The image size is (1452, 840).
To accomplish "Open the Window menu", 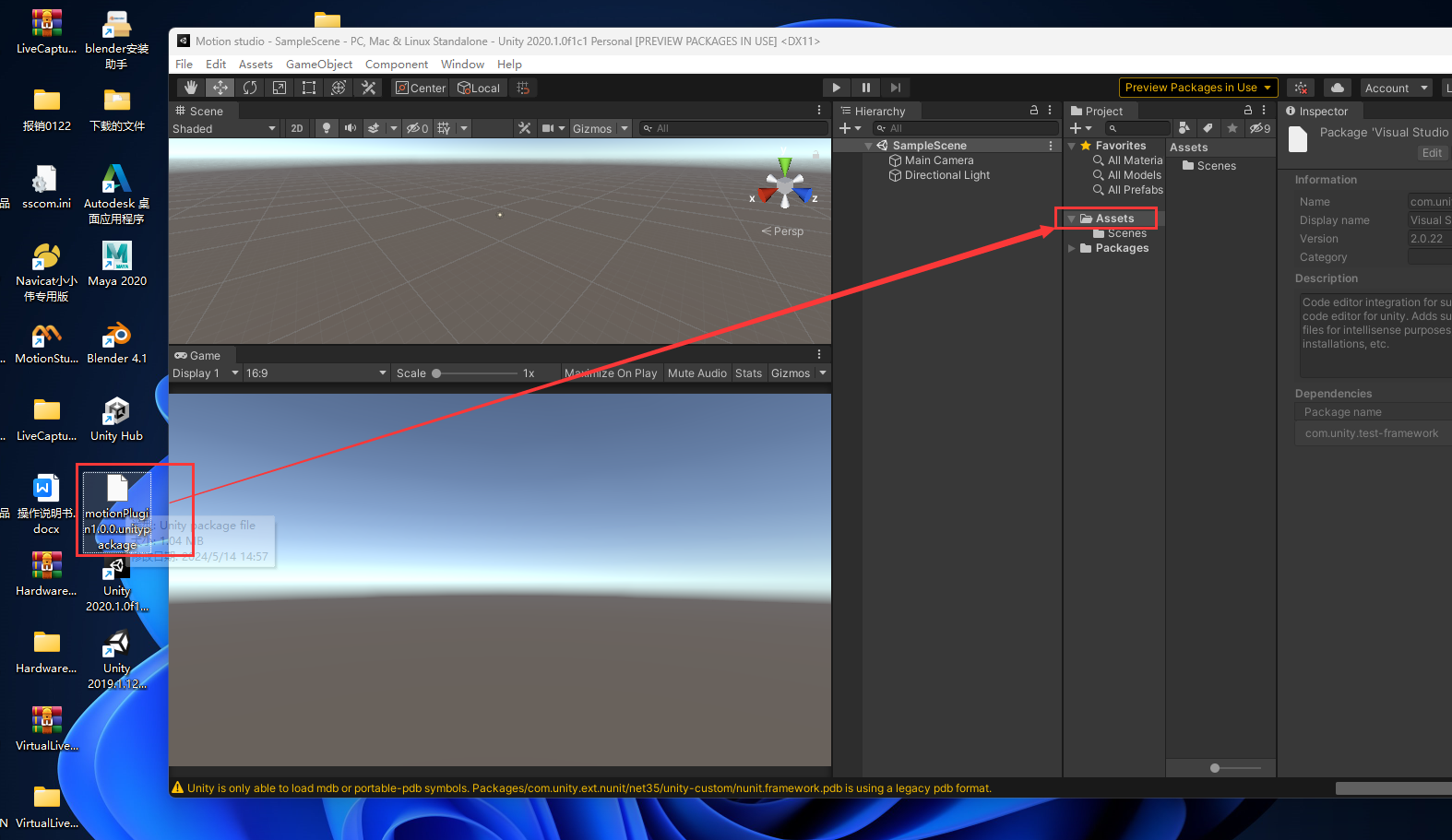I will click(462, 65).
